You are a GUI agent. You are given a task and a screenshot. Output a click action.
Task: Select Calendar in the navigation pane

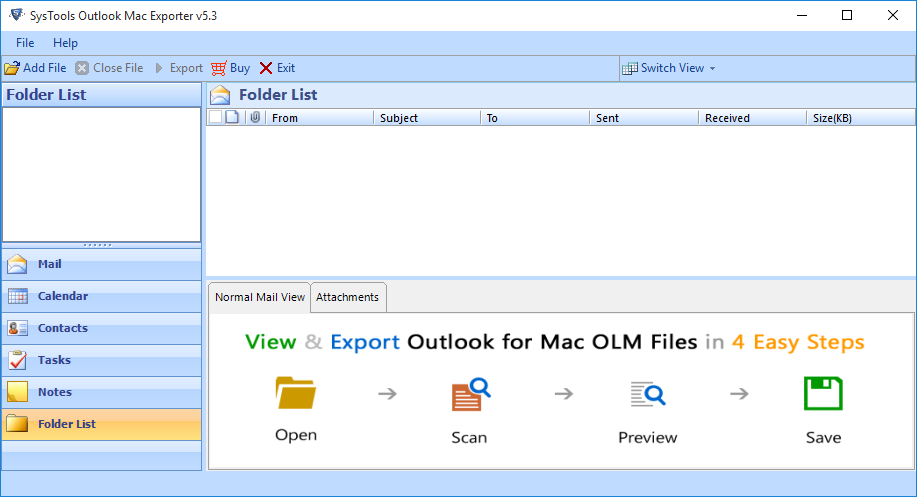(x=102, y=296)
